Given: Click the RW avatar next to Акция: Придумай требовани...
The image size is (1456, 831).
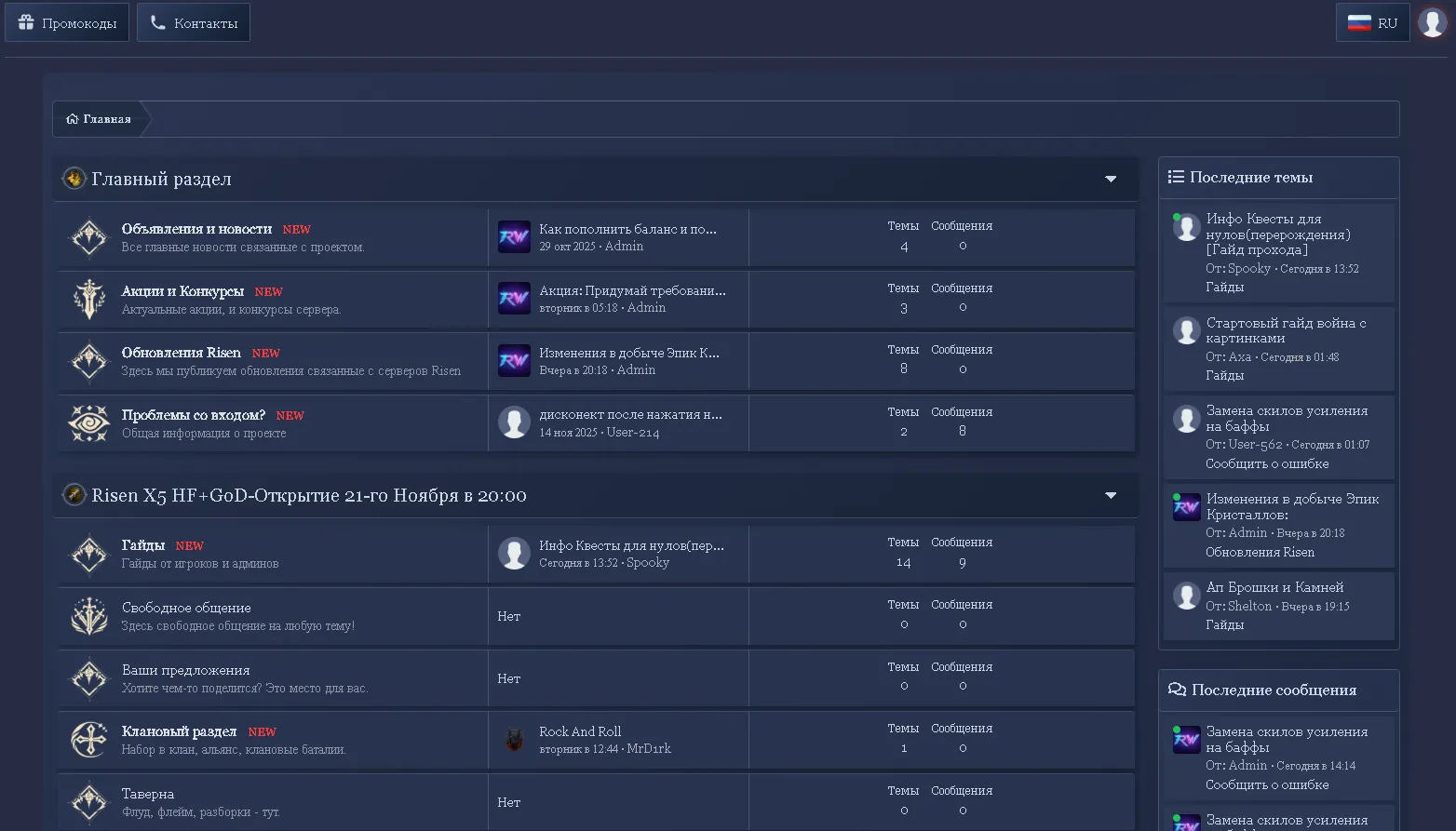Looking at the screenshot, I should point(514,299).
